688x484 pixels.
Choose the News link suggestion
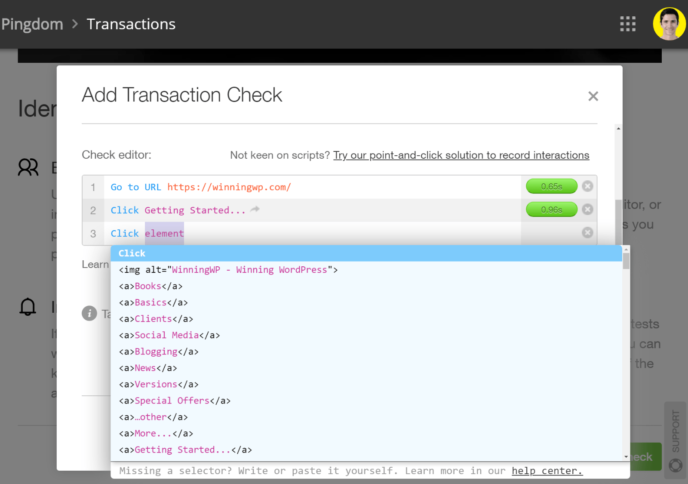(366, 368)
